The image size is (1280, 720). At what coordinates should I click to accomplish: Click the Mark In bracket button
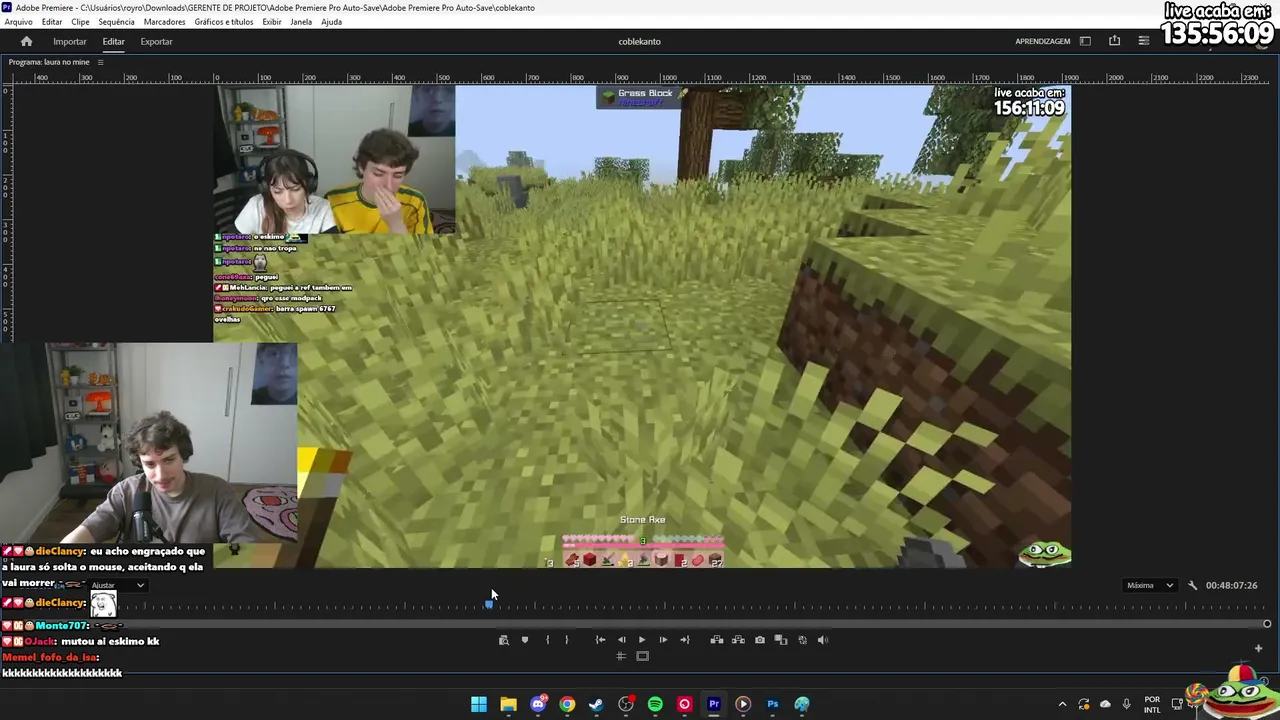547,640
